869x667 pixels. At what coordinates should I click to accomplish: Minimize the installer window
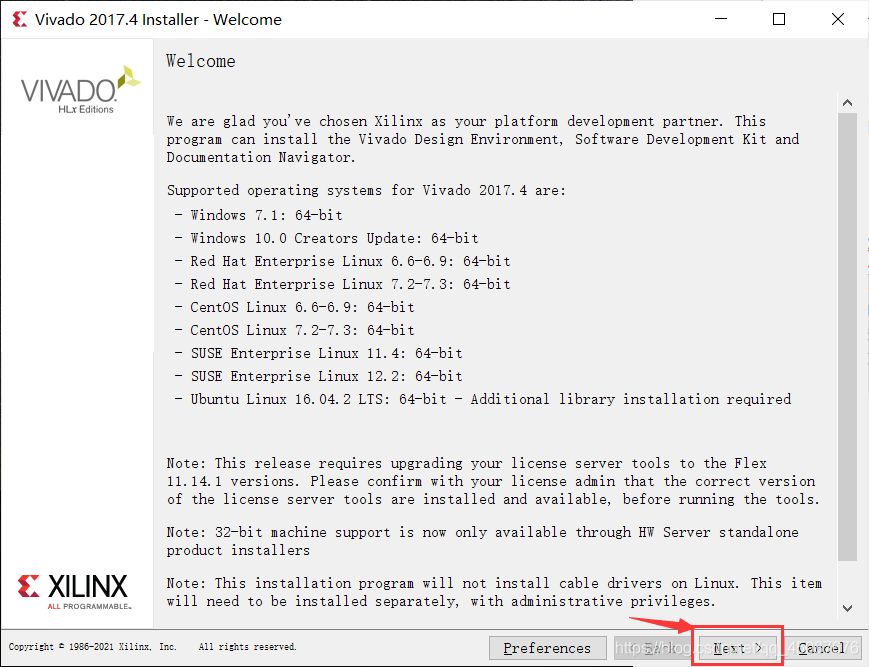[720, 19]
